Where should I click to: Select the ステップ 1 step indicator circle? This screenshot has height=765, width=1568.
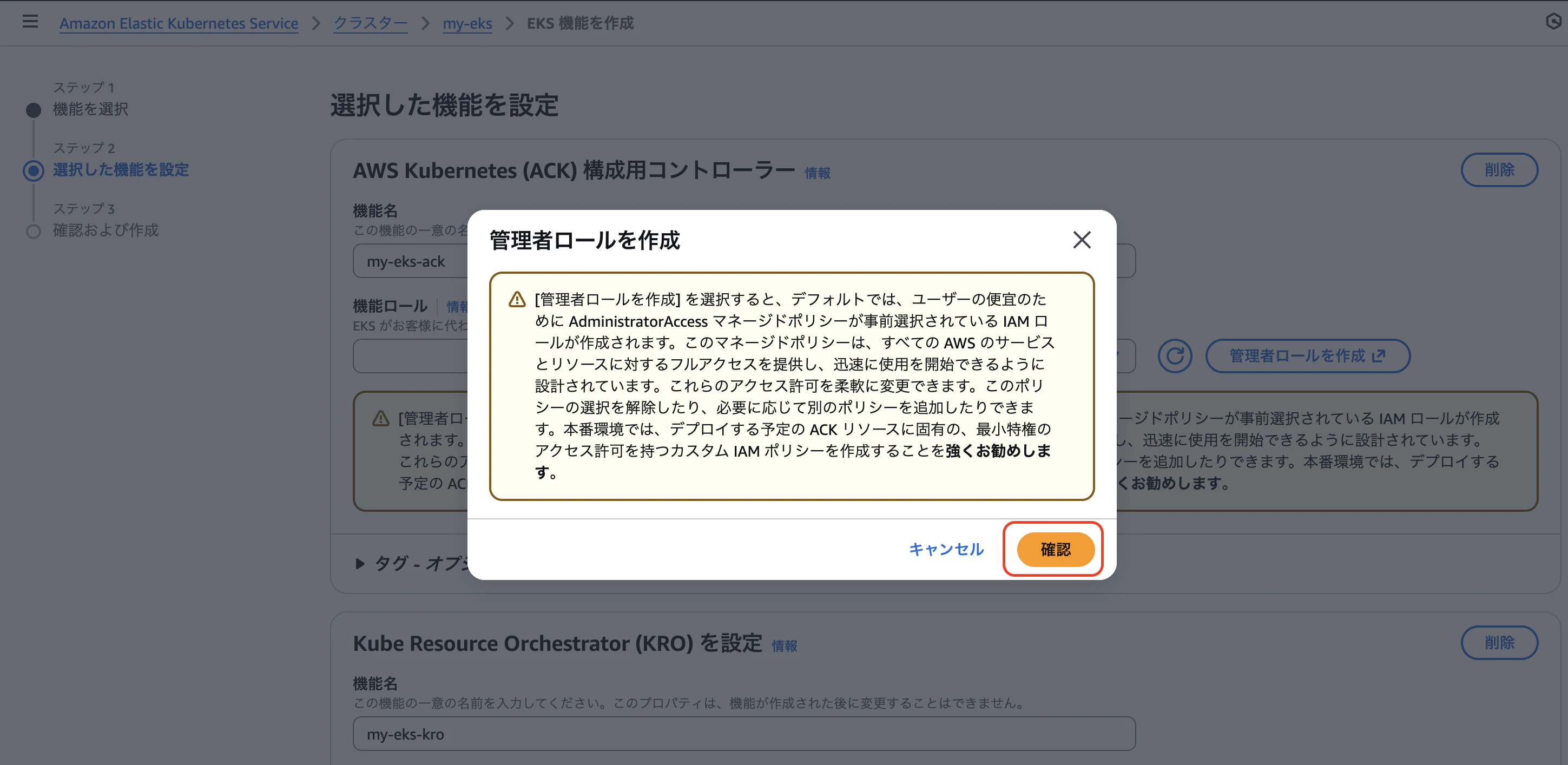tap(34, 109)
